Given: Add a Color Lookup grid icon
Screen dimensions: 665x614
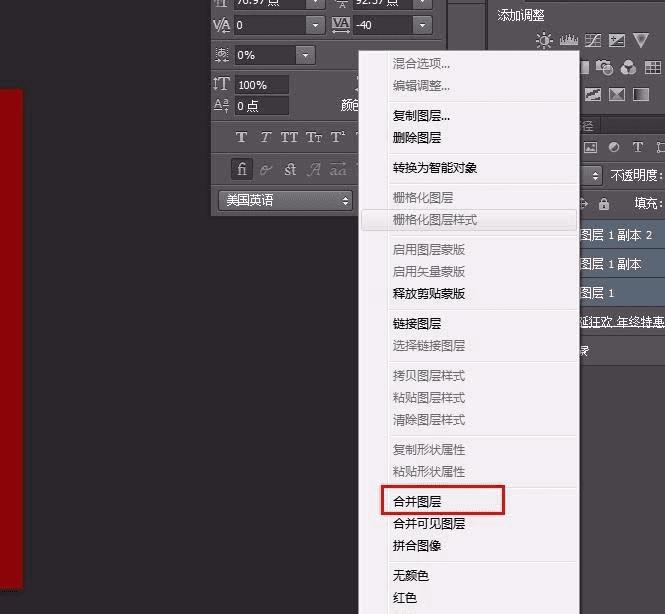Looking at the screenshot, I should pyautogui.click(x=652, y=67).
